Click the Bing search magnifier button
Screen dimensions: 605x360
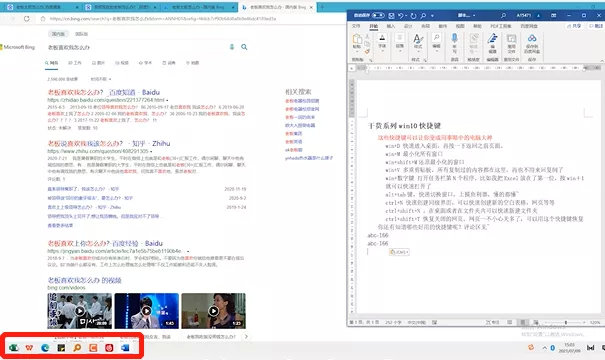pos(244,47)
